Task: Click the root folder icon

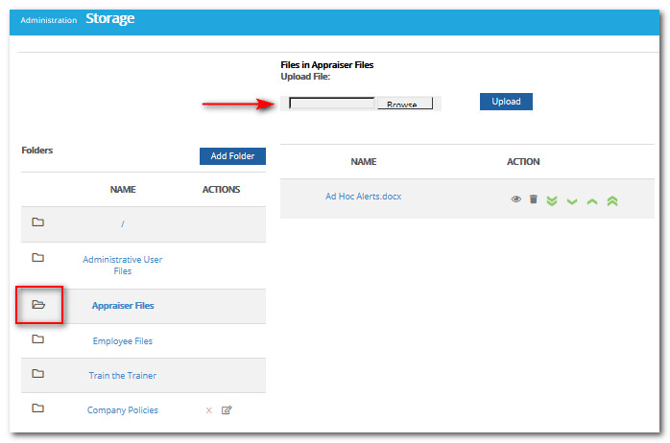Action: (38, 223)
